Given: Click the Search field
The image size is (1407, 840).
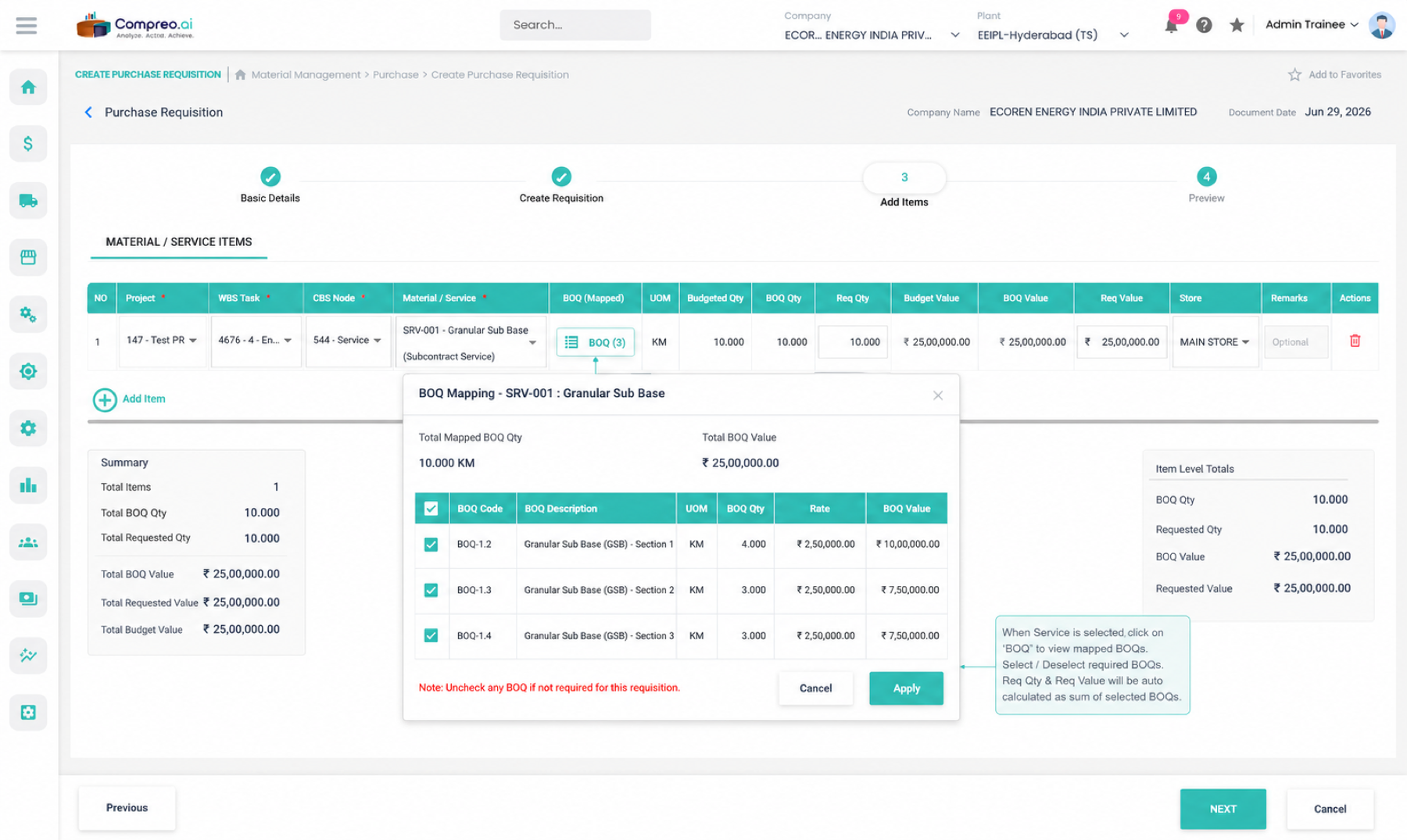Looking at the screenshot, I should (575, 25).
